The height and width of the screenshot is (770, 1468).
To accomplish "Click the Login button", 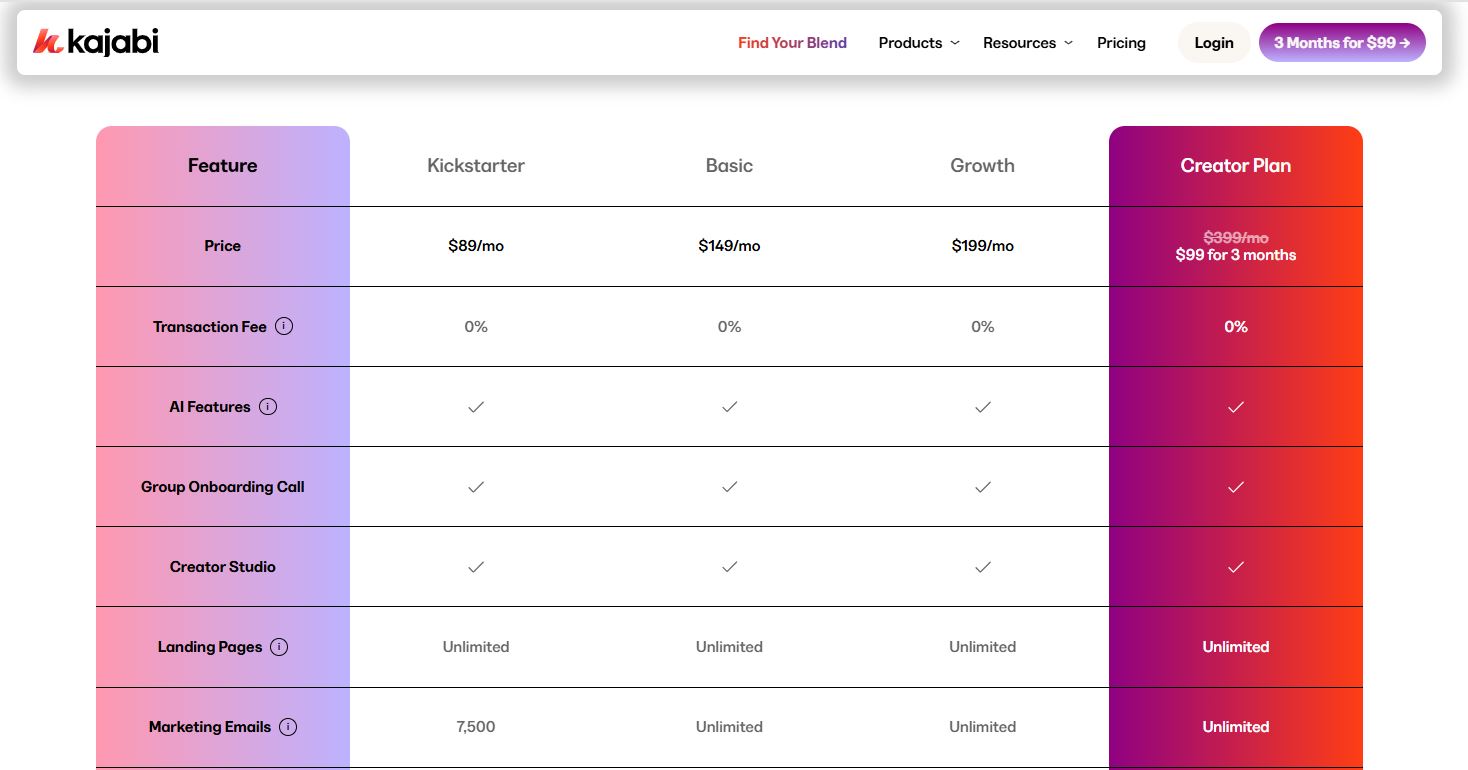I will [1213, 43].
